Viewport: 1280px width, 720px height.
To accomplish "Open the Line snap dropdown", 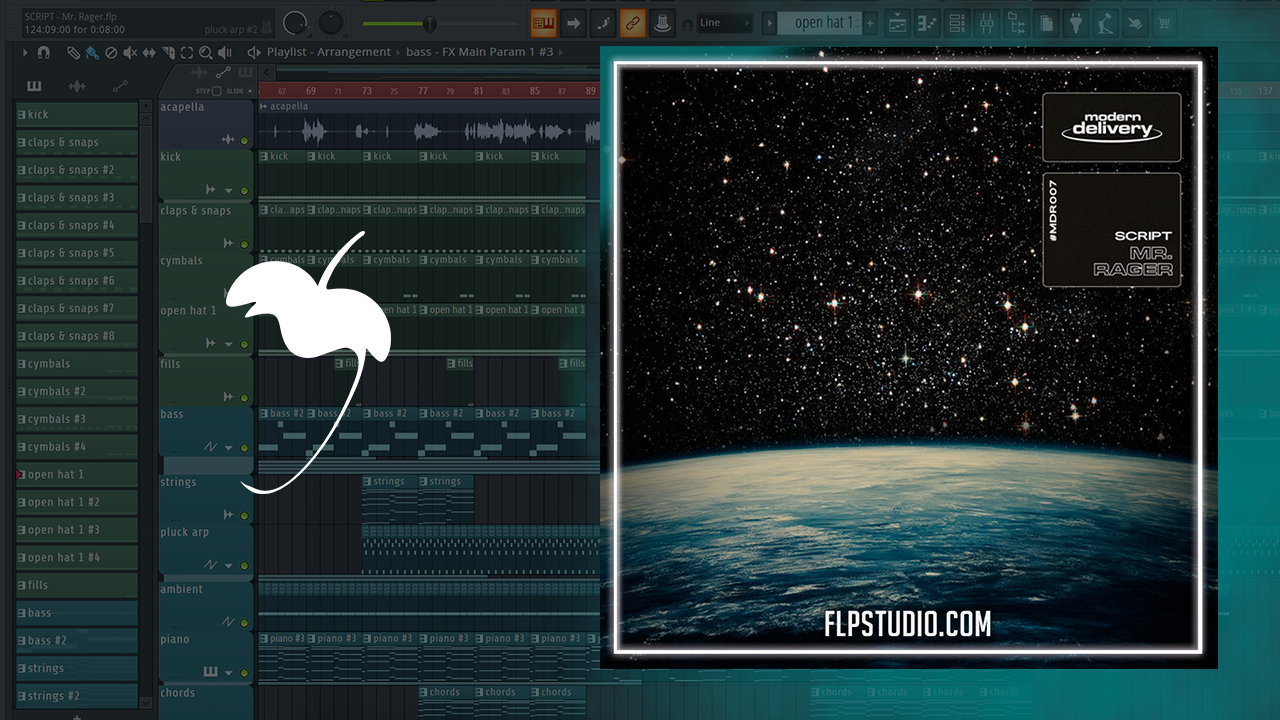I will (724, 22).
